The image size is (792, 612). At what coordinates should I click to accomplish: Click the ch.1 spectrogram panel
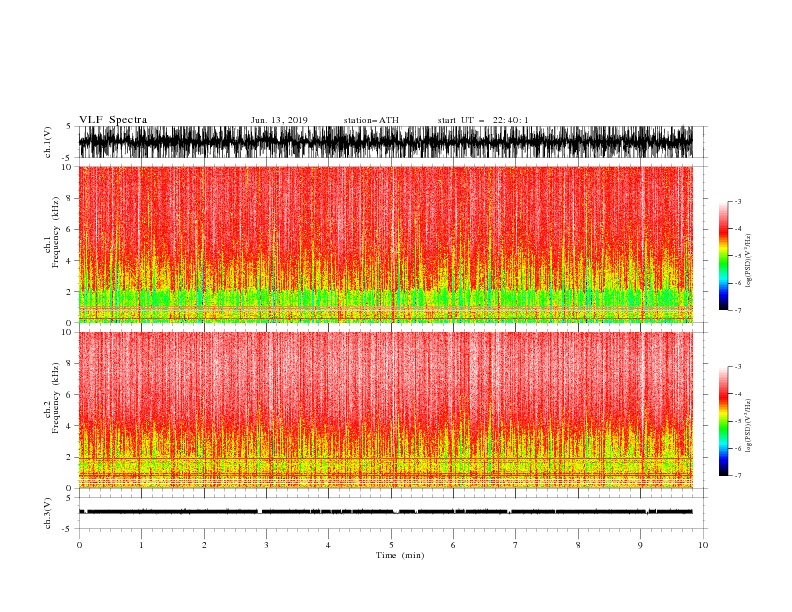tap(386, 244)
